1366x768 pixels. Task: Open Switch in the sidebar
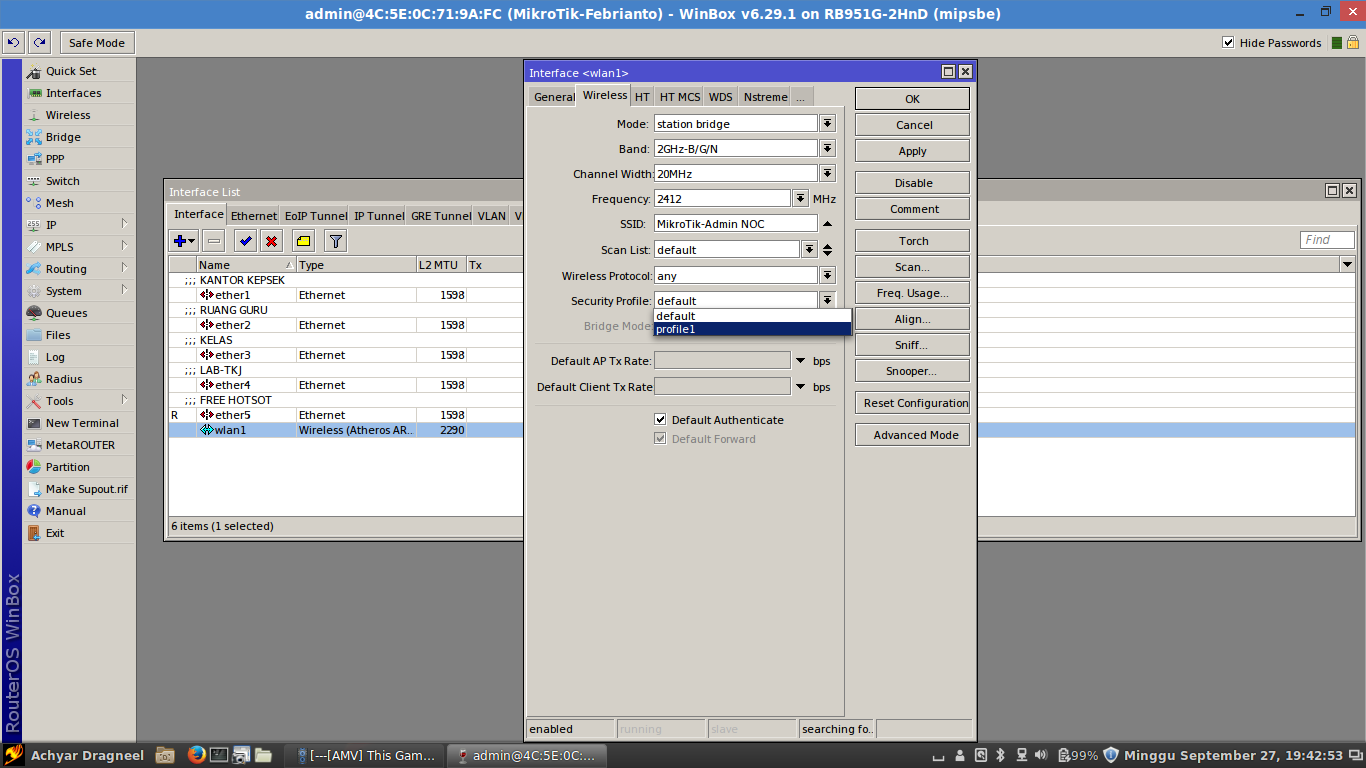(x=62, y=181)
